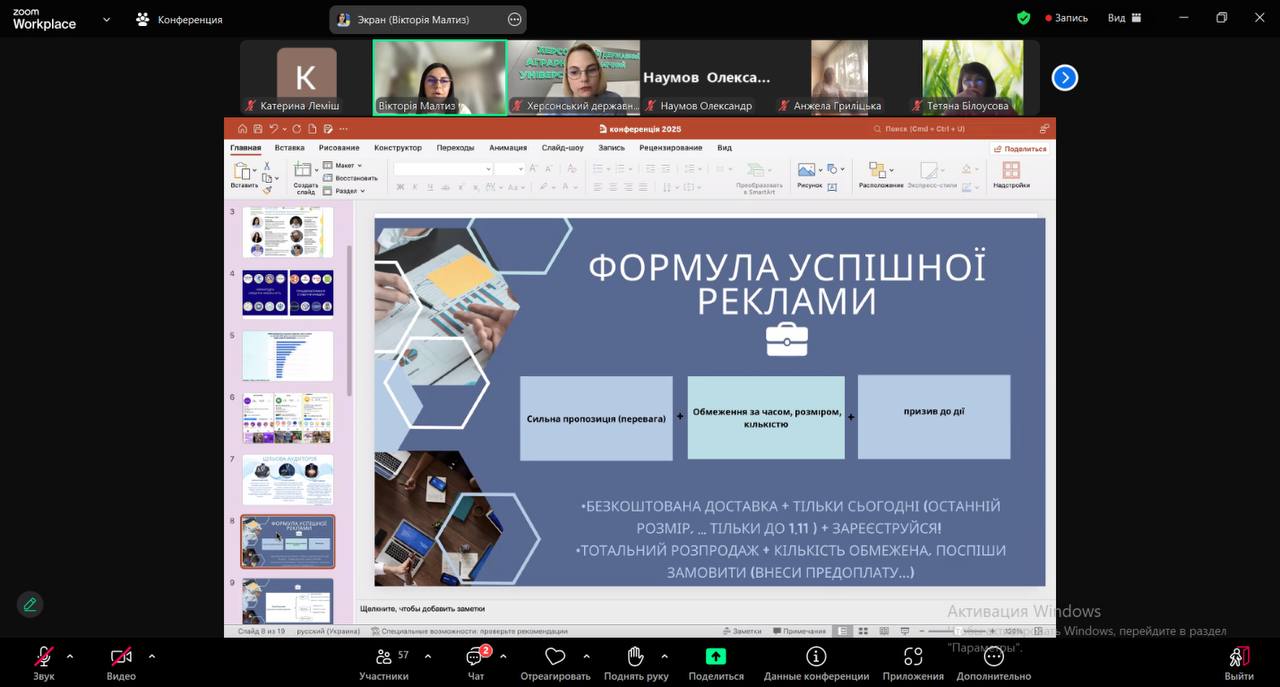Open the Переходы ribbon tab
Screen dimensions: 1280x687
456,148
